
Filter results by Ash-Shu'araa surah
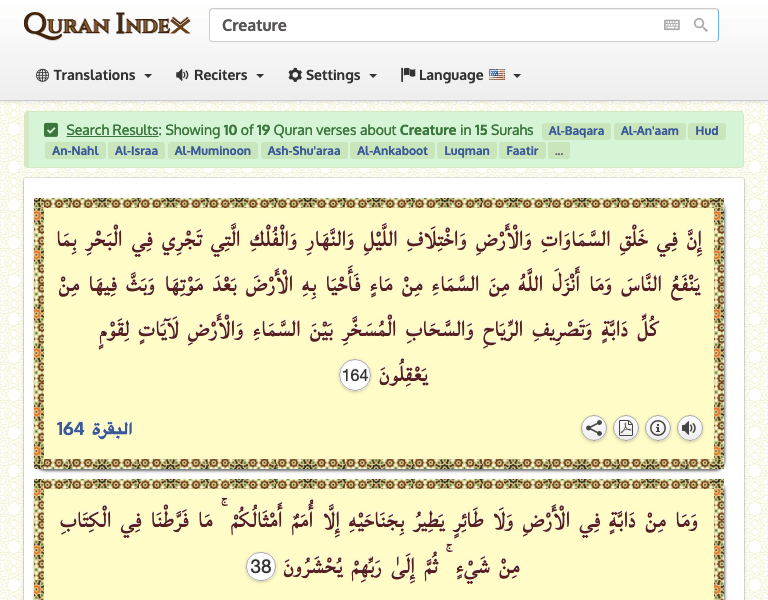click(x=304, y=151)
